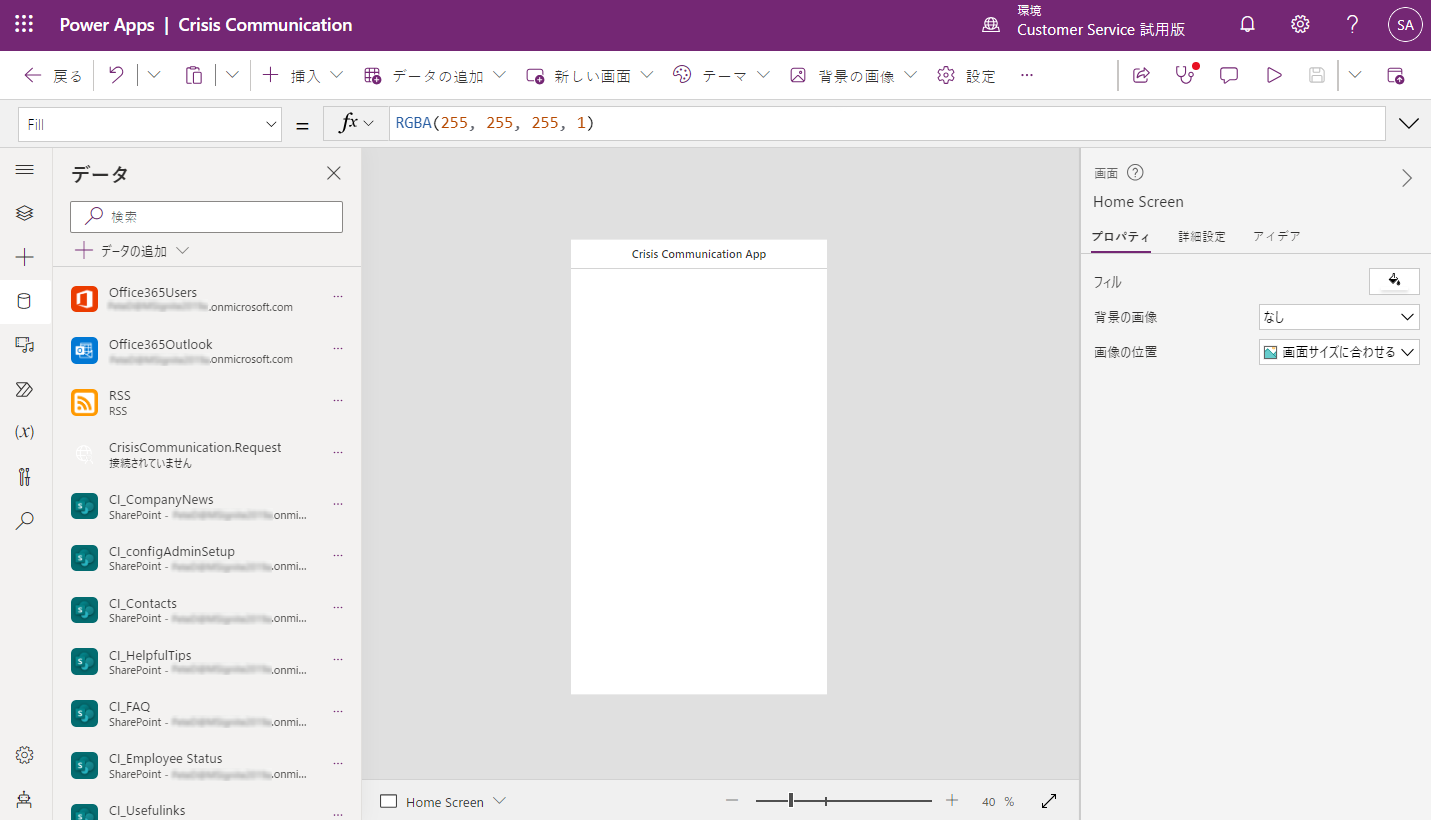Open the Tree view layers icon

[x=25, y=213]
